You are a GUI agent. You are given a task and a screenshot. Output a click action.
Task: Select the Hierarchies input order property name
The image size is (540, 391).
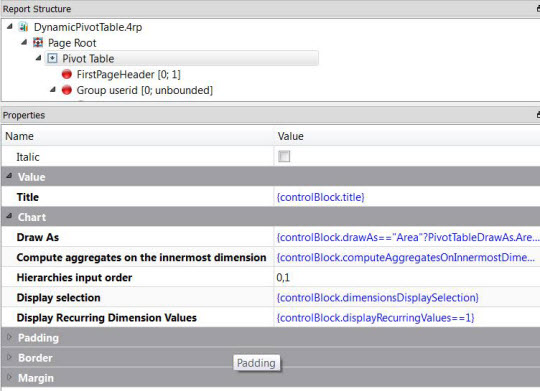[x=74, y=278]
